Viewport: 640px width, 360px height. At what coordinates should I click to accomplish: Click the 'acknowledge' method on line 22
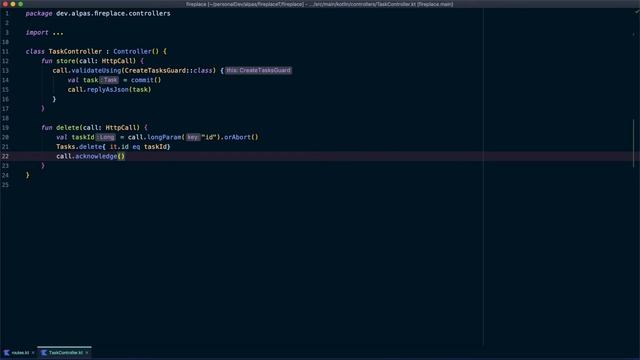pyautogui.click(x=96, y=156)
